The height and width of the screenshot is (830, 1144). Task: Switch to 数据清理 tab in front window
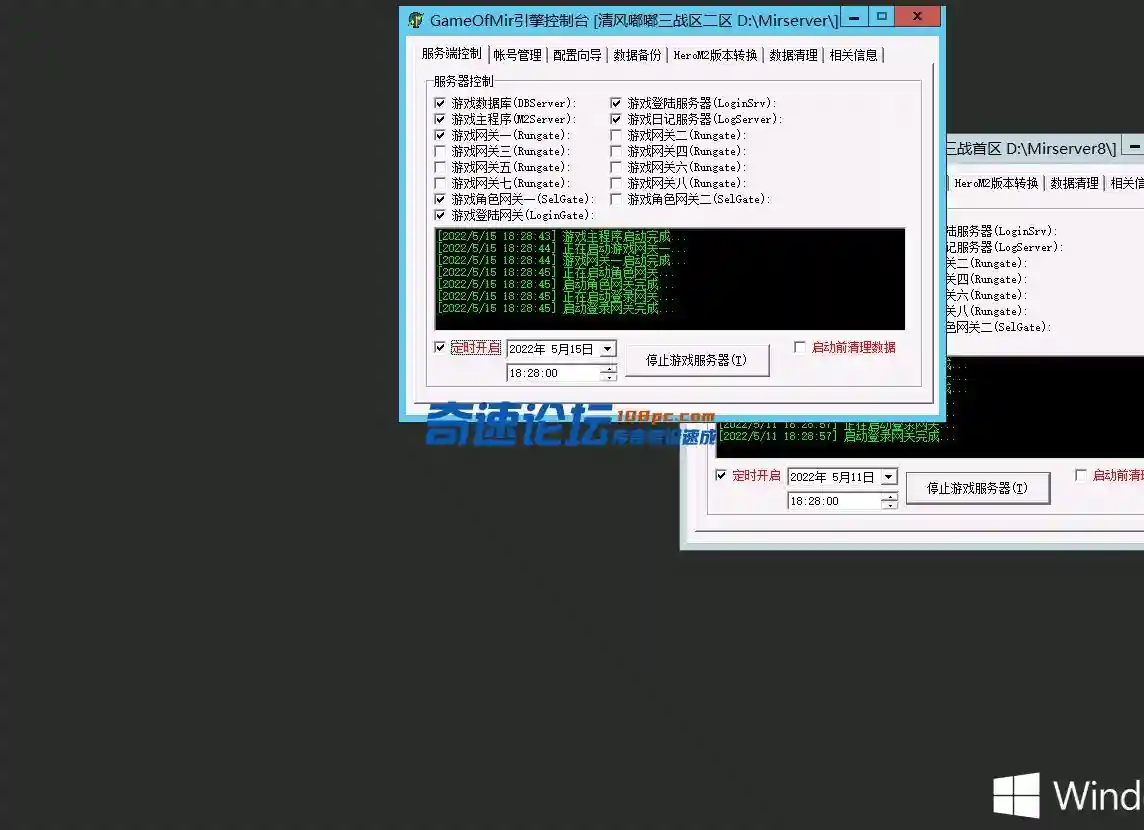(793, 55)
